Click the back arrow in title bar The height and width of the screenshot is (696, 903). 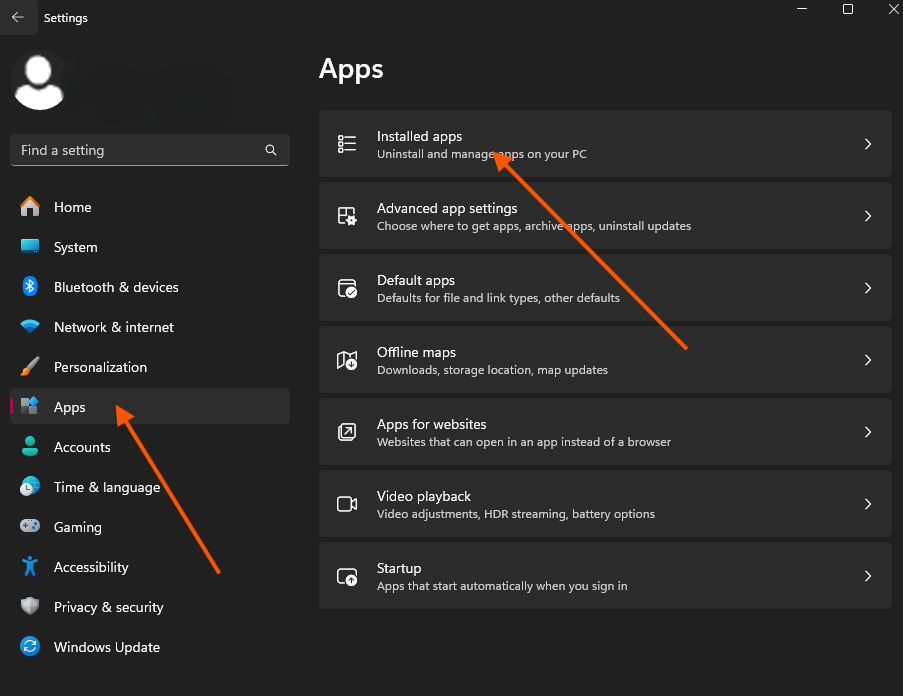pyautogui.click(x=18, y=17)
